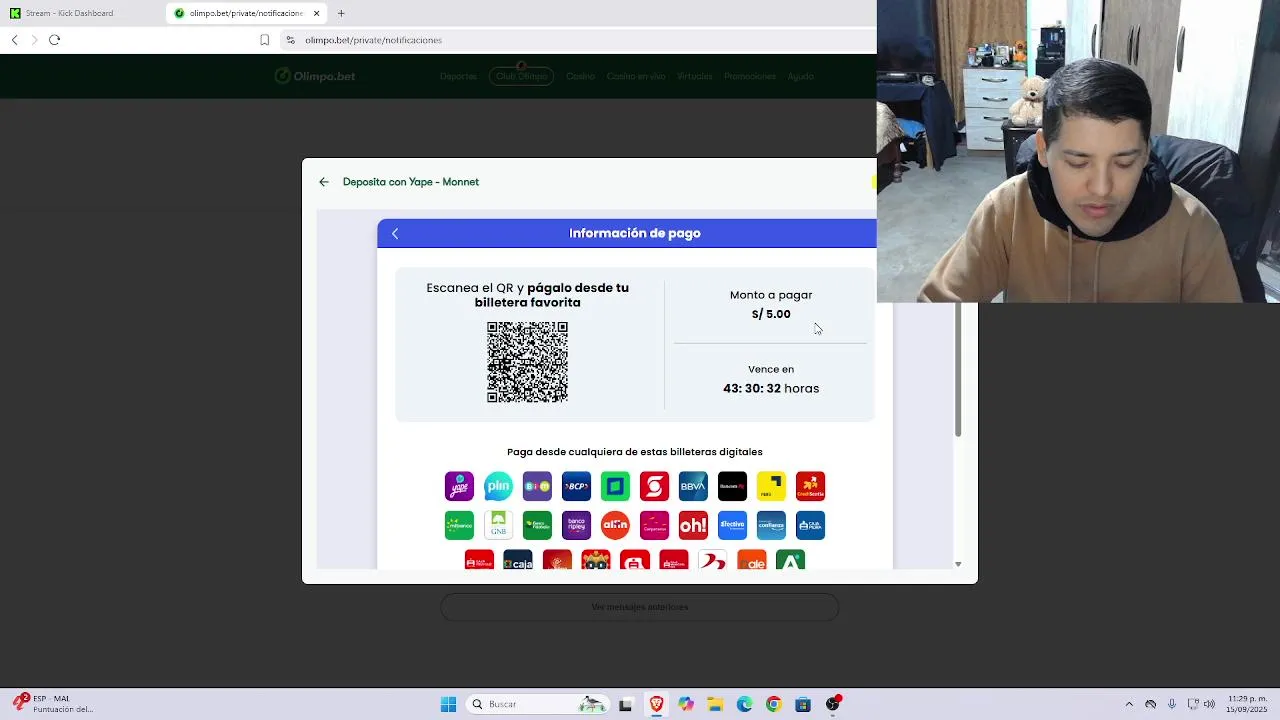Open the Club Olimpo menu item
The width and height of the screenshot is (1280, 720).
[x=521, y=76]
